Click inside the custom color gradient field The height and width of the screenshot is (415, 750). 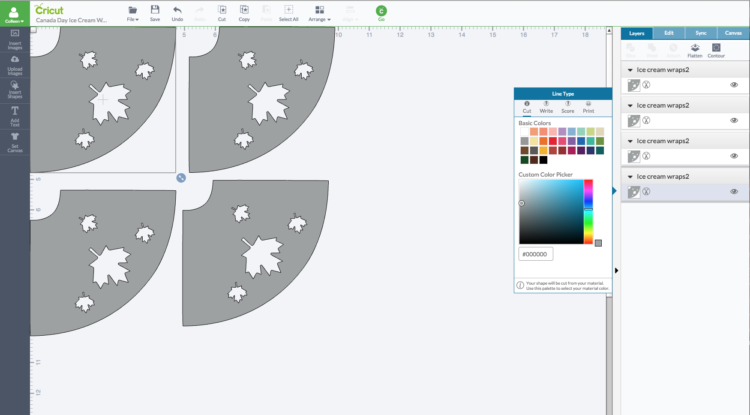click(x=551, y=212)
